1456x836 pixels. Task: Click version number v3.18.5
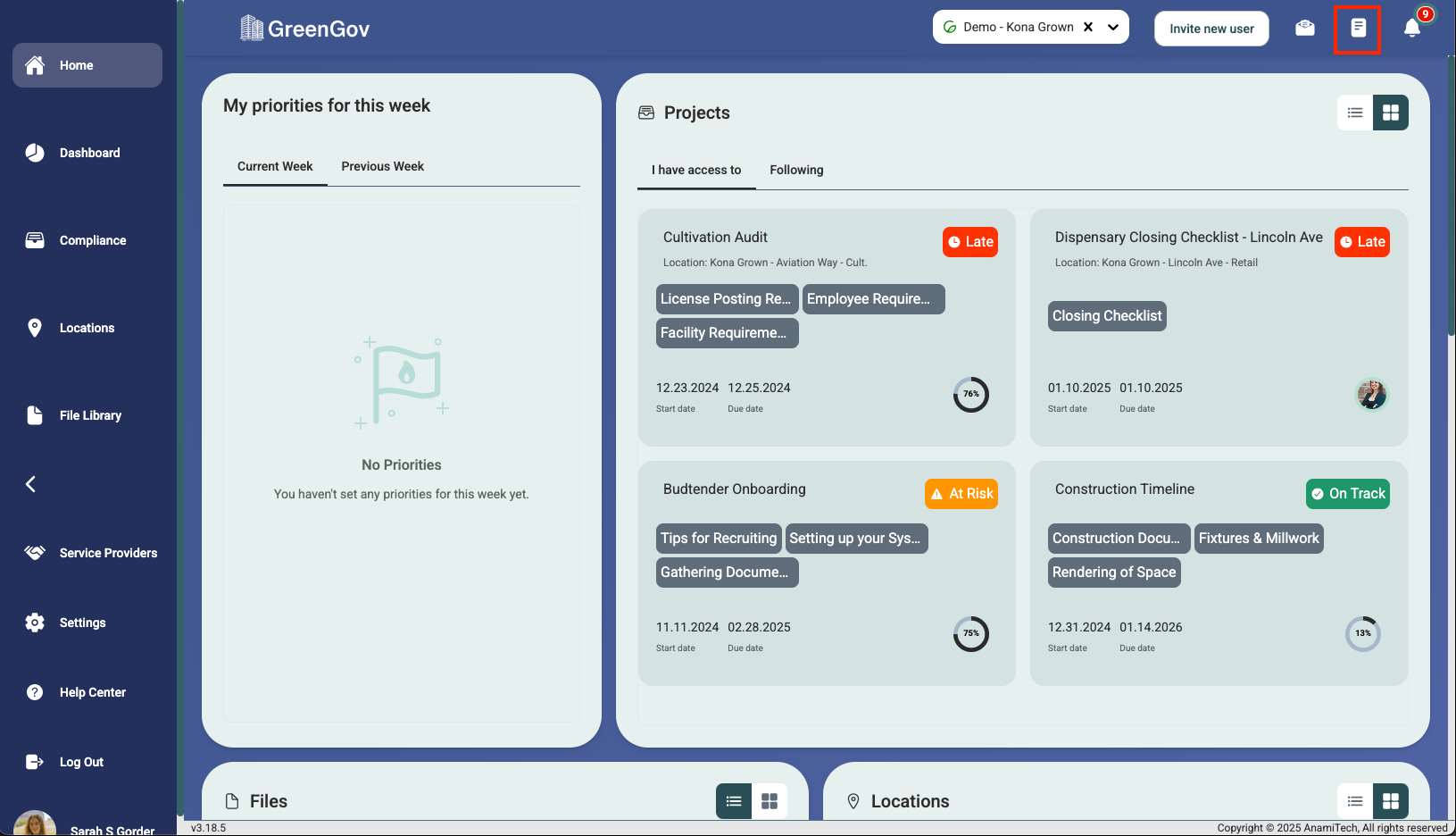(209, 828)
